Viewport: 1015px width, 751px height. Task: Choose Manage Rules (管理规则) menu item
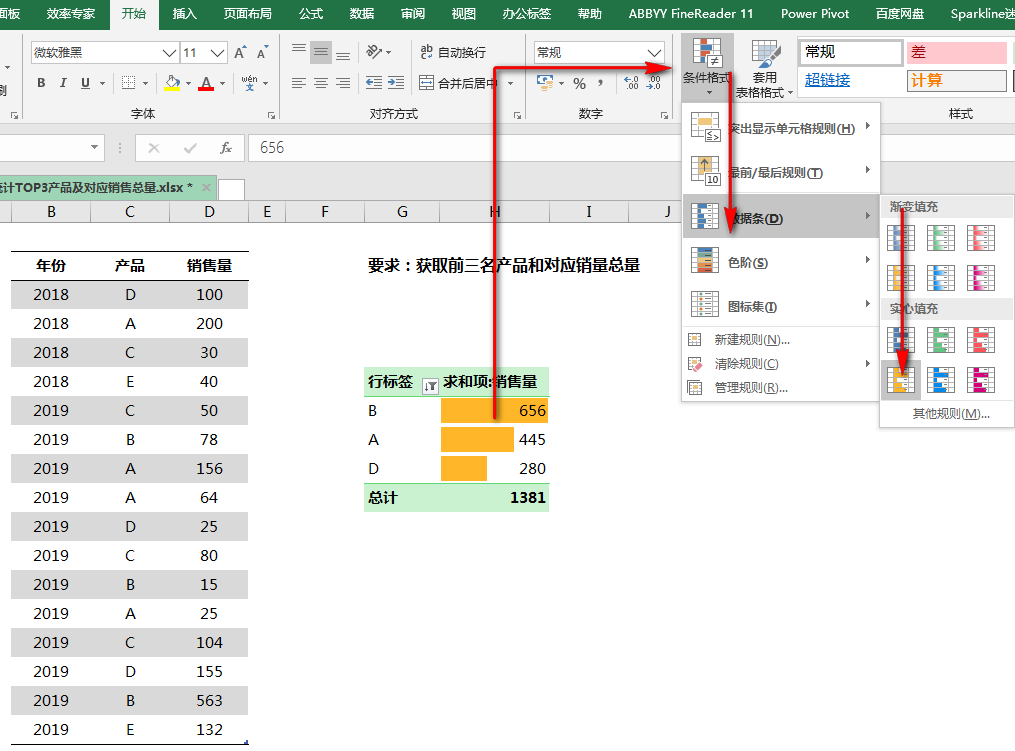pyautogui.click(x=781, y=388)
